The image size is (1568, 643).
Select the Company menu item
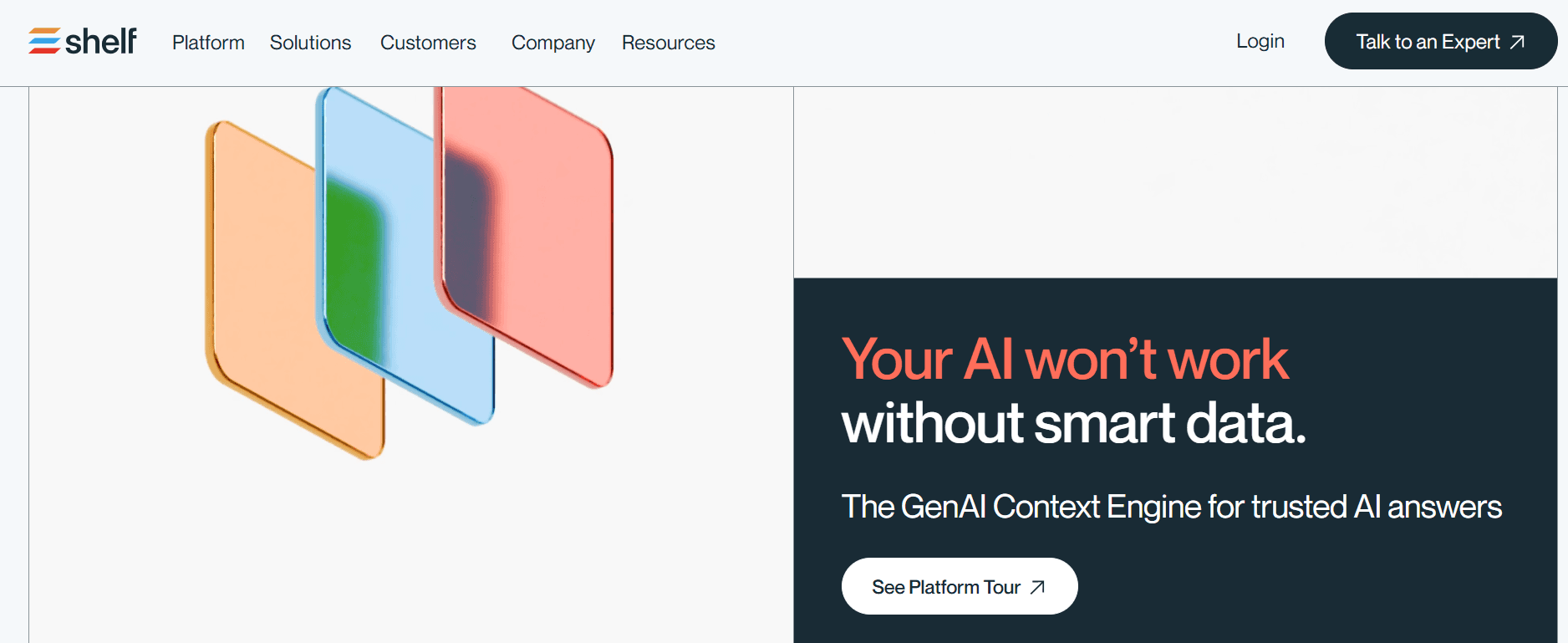(x=552, y=43)
